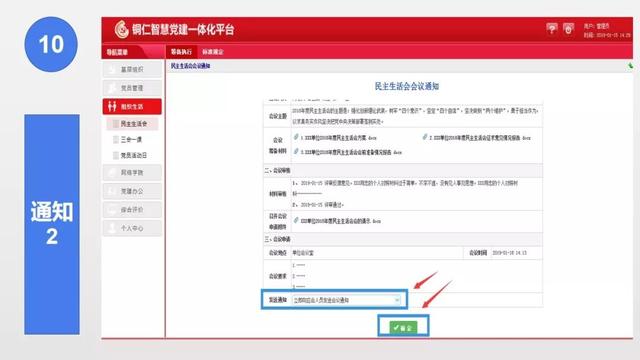
Task: Click the icon on the 个人中心 sidebar item
Action: pos(112,228)
